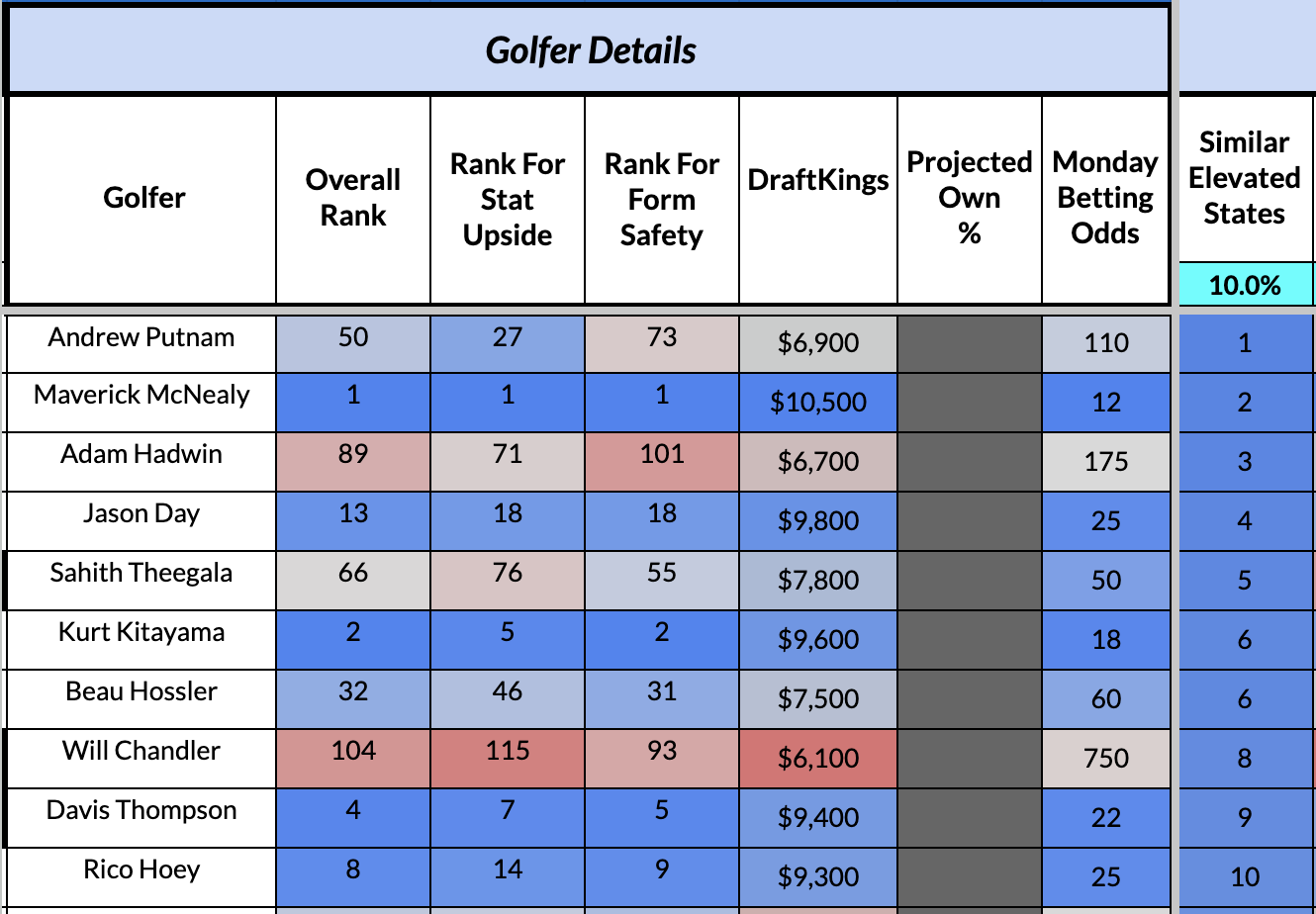Select the Overall Rank column header
The height and width of the screenshot is (914, 1316).
[x=353, y=199]
